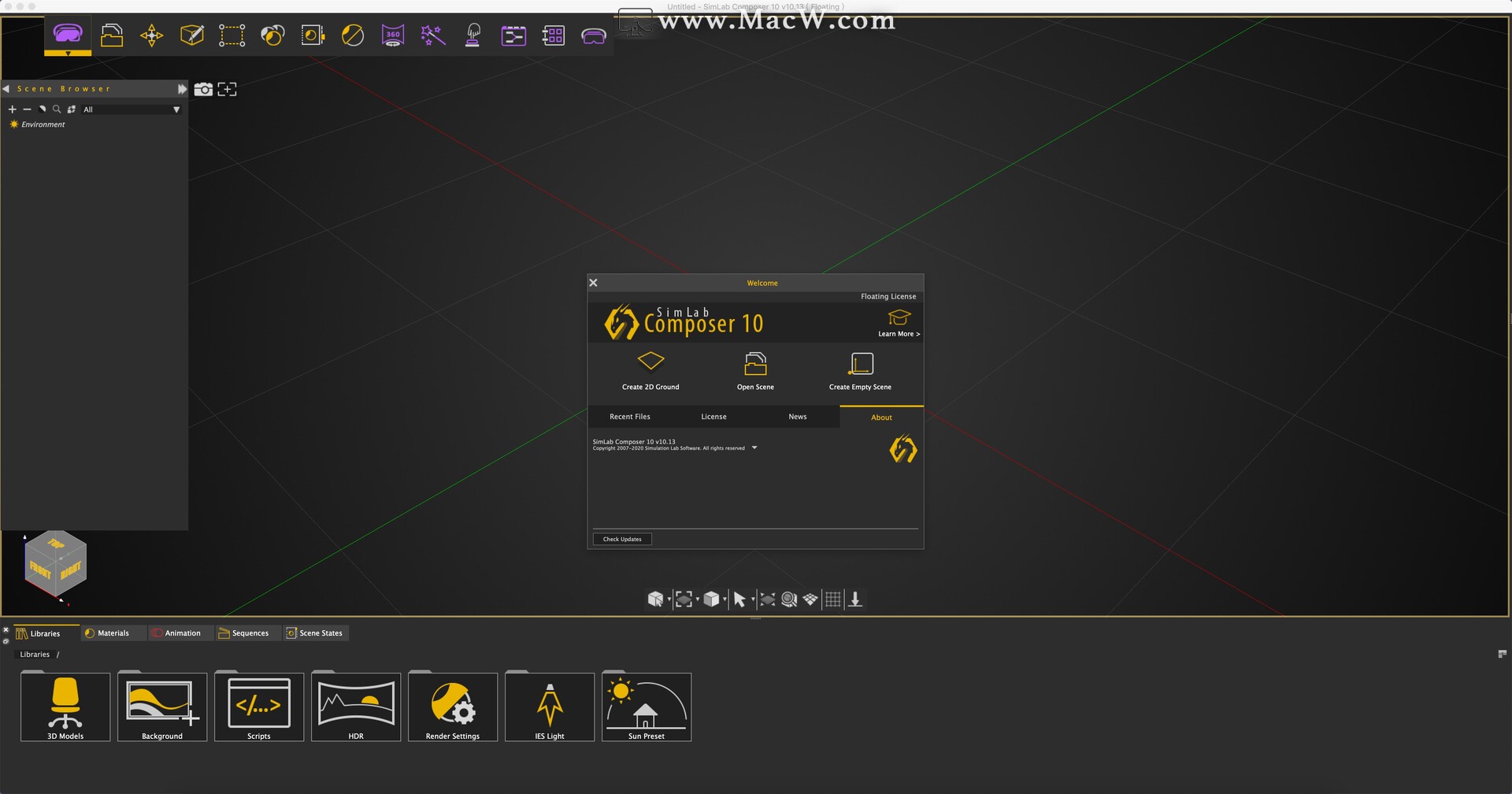Add item with Scene Browser plus icon
The width and height of the screenshot is (1512, 794).
click(x=12, y=109)
